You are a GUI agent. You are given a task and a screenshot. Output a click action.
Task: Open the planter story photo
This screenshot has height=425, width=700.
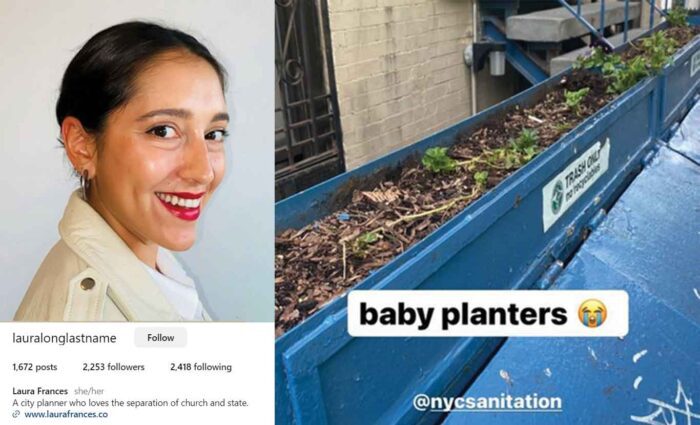click(x=488, y=212)
